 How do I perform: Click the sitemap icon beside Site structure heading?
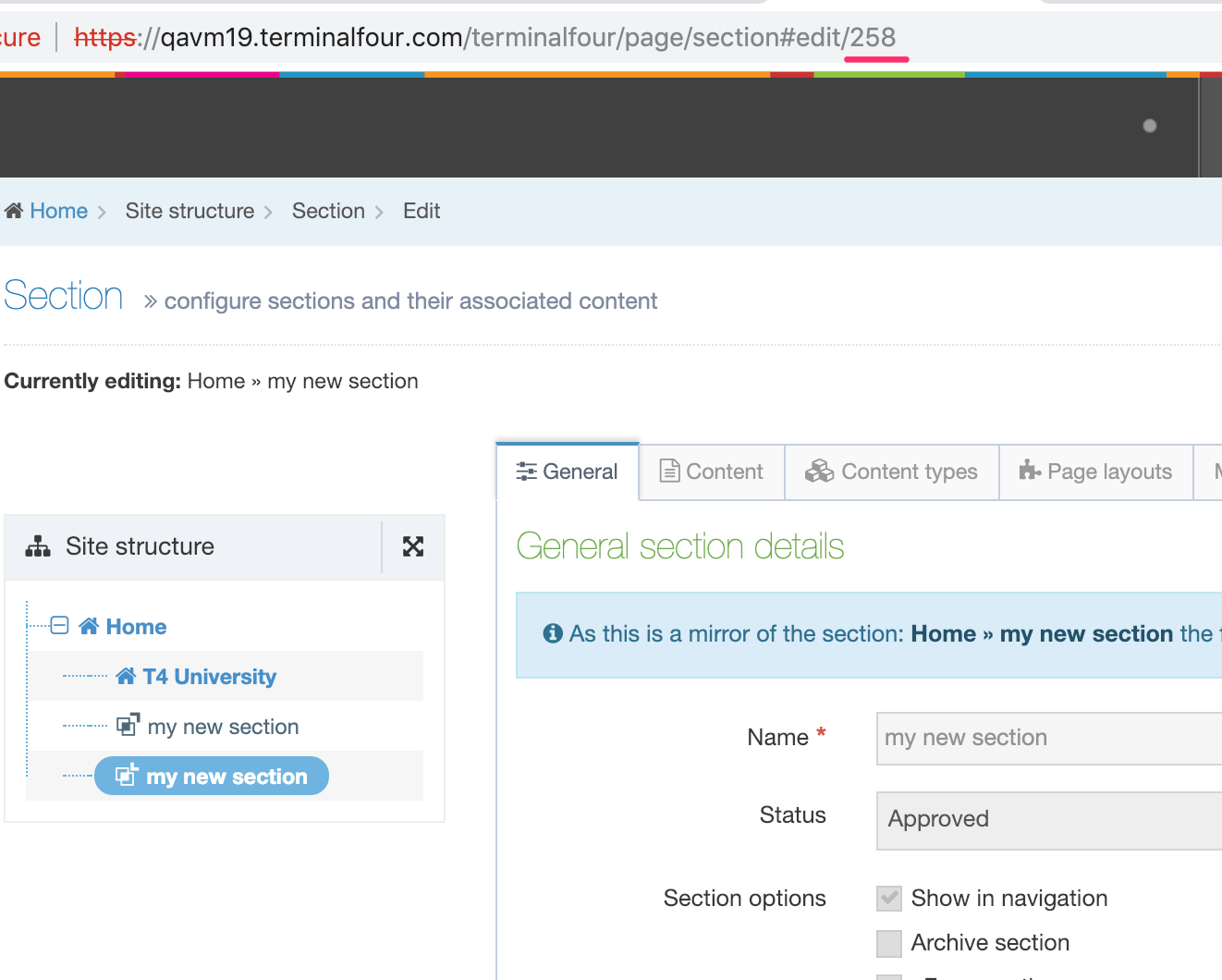[38, 546]
